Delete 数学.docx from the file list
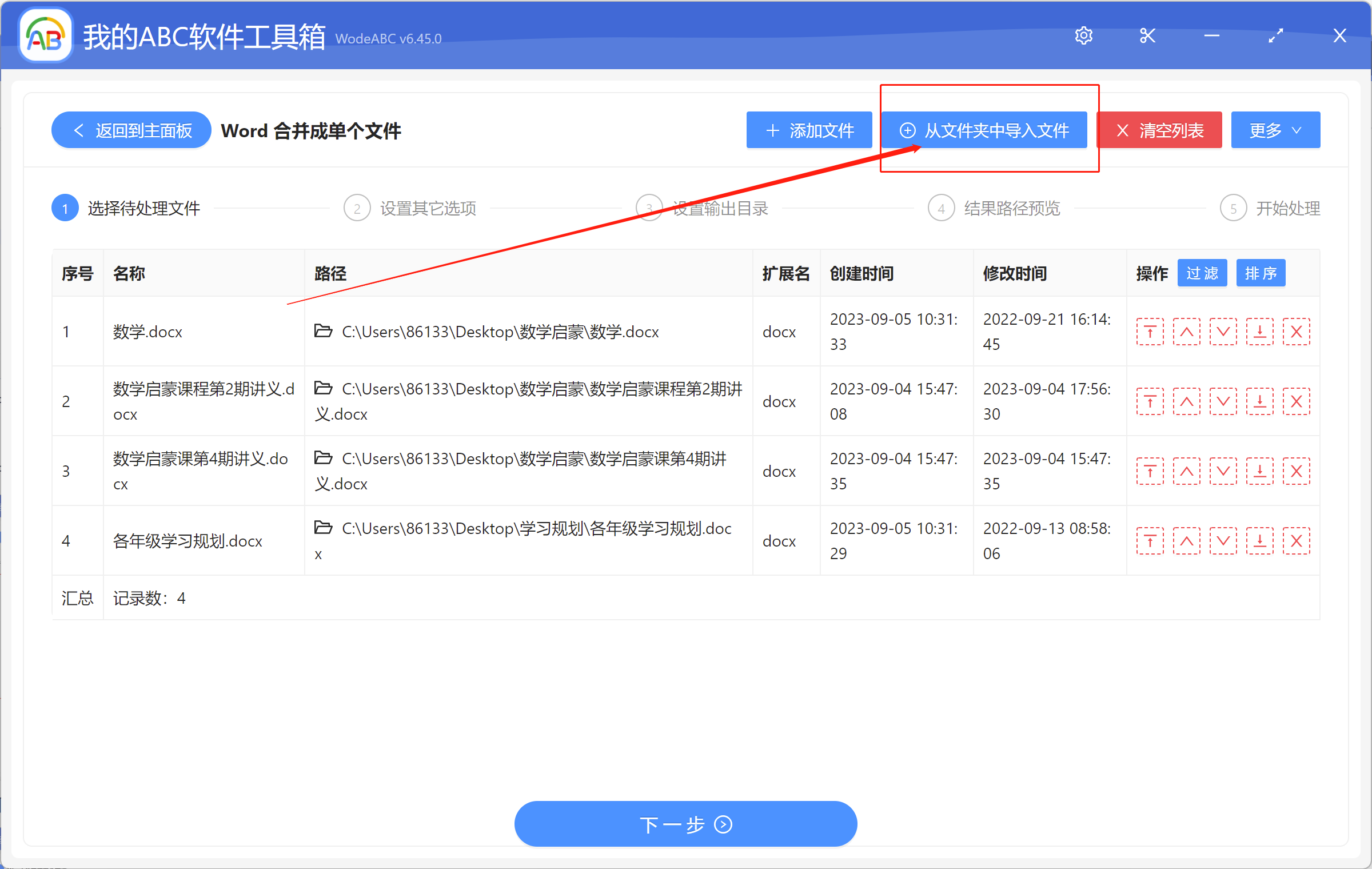 click(x=1296, y=331)
